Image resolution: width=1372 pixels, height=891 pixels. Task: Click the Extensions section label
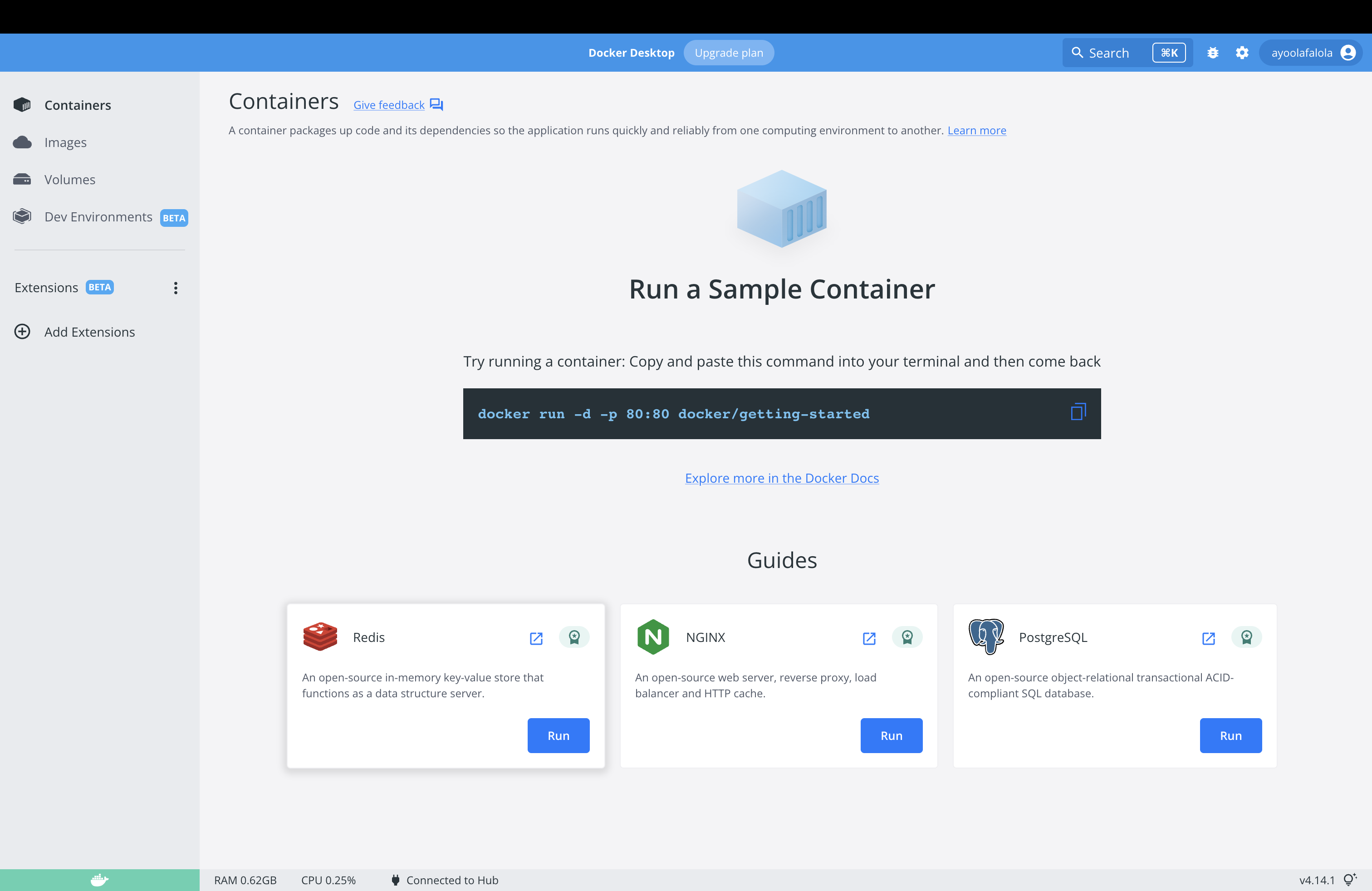click(x=46, y=288)
